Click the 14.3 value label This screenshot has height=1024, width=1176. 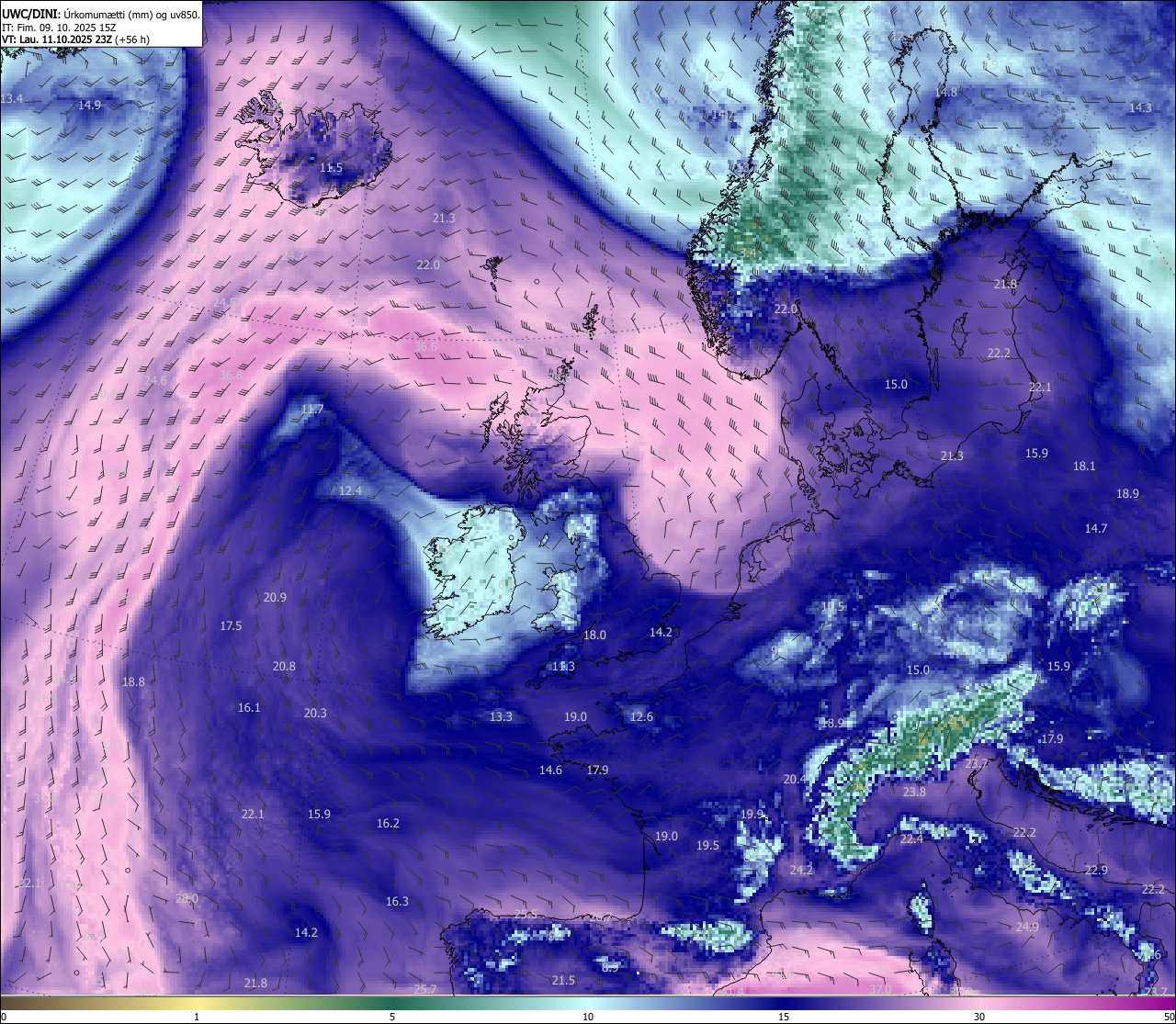(1140, 107)
